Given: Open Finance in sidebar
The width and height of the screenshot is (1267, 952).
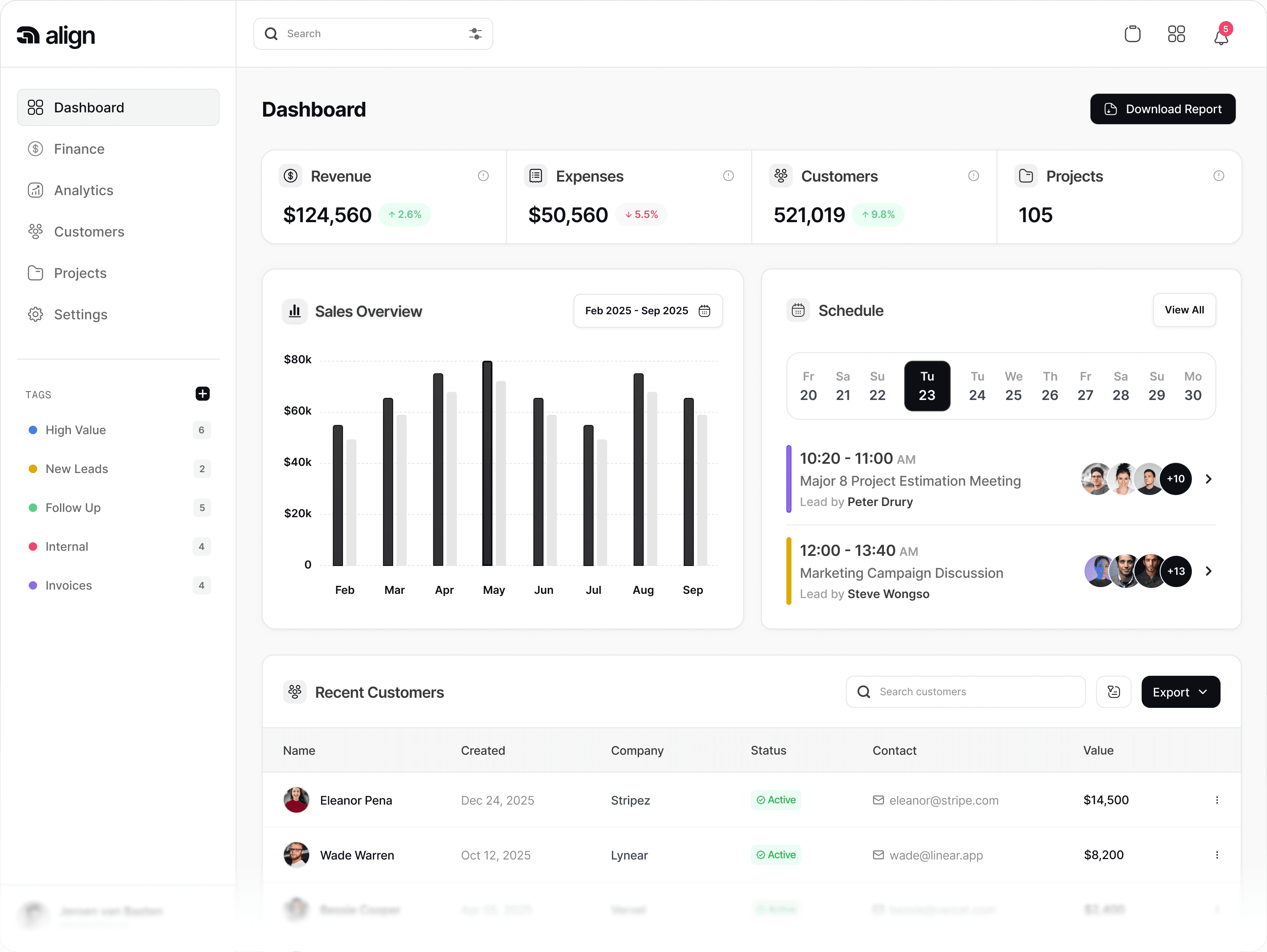Looking at the screenshot, I should coord(118,149).
